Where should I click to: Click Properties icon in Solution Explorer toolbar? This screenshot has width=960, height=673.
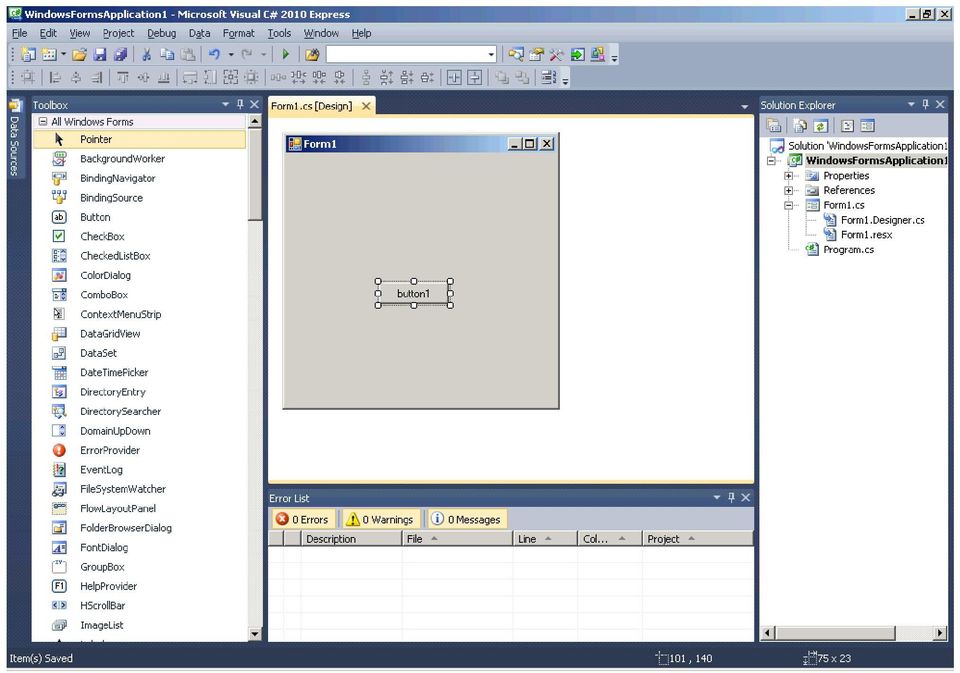pyautogui.click(x=774, y=126)
